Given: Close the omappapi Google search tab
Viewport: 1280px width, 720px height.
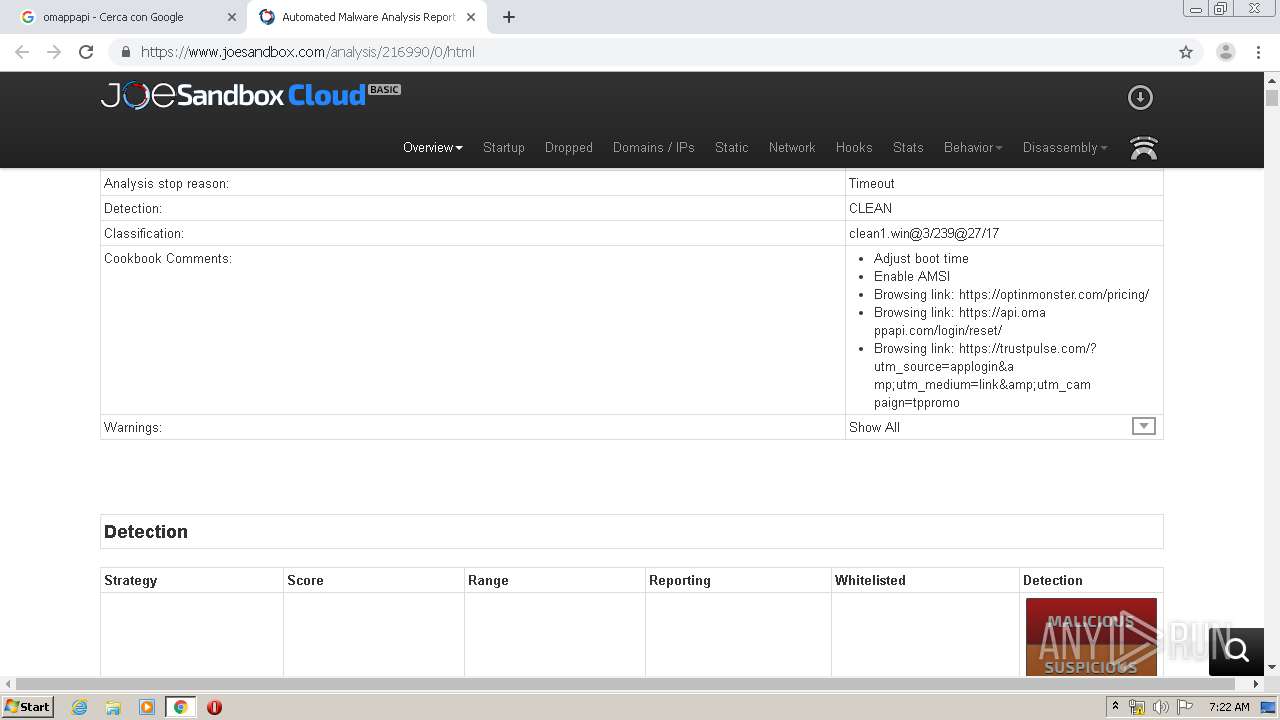Looking at the screenshot, I should click(232, 17).
